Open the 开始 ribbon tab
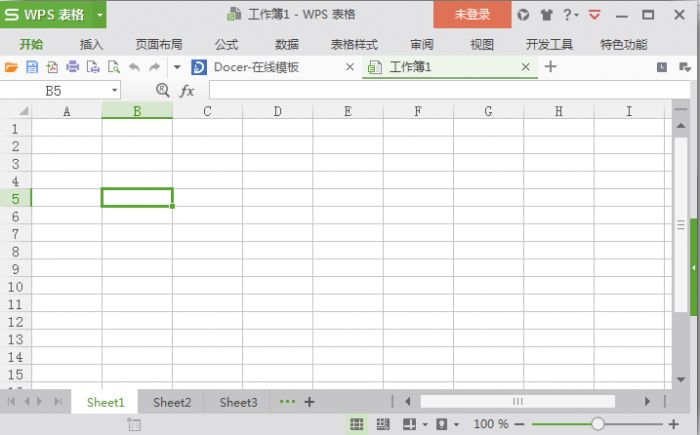700x435 pixels. [x=31, y=44]
